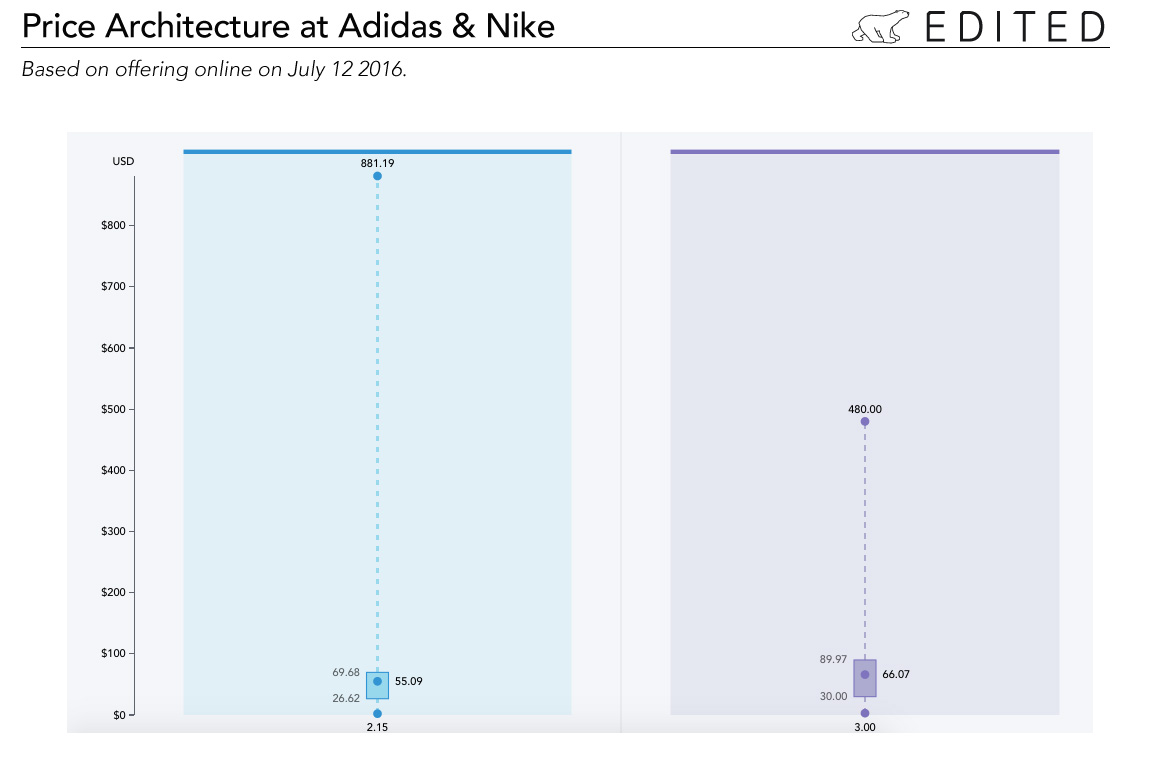Viewport: 1154px width, 773px height.
Task: Click the purple interquartile box at 30.00–89.97
Action: tap(865, 678)
